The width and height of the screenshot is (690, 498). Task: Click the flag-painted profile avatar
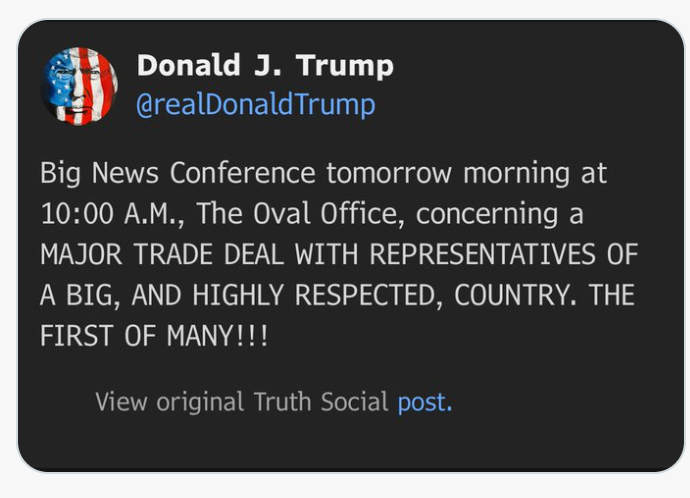pos(79,85)
